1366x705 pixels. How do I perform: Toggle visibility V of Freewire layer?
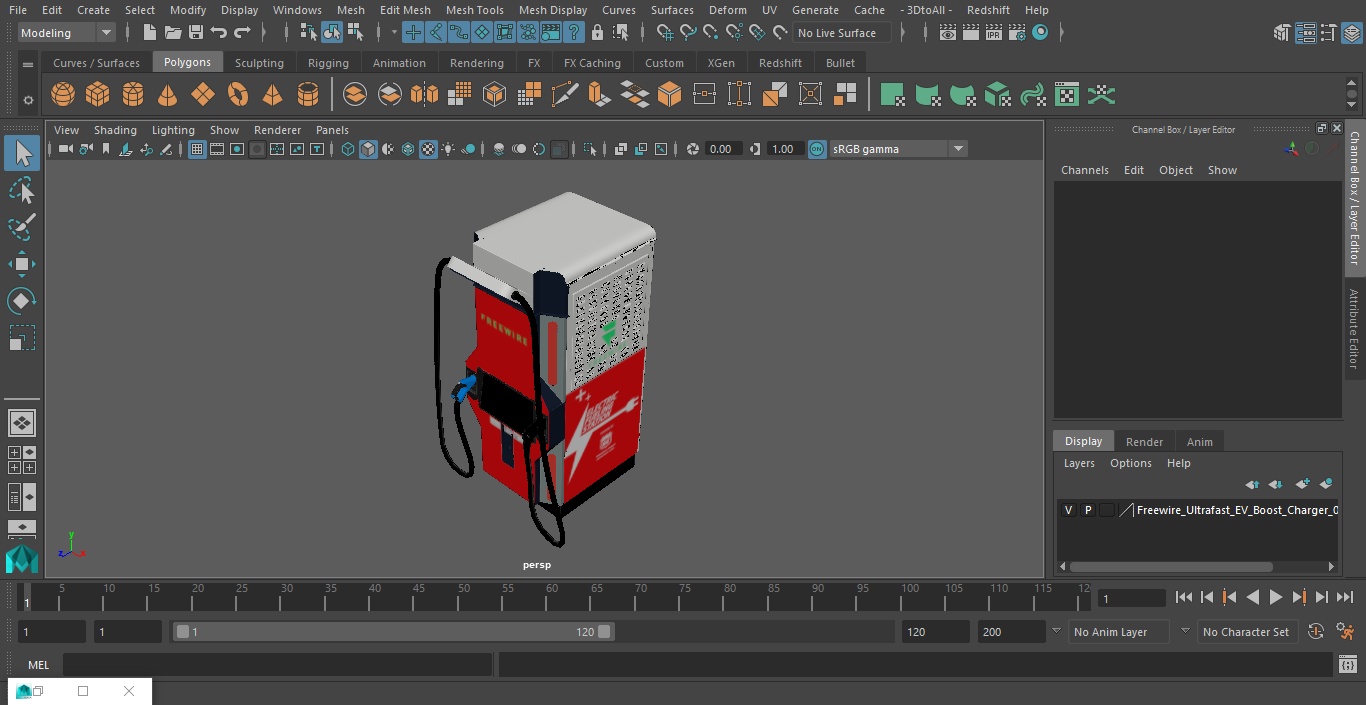(x=1068, y=510)
